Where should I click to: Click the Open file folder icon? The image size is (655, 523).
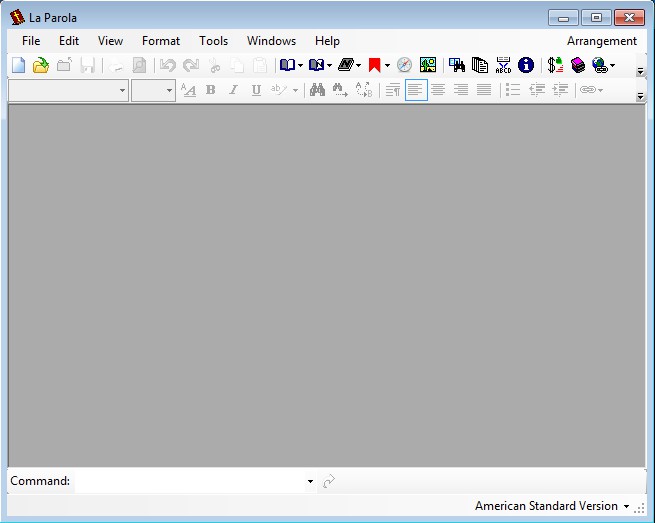[40, 65]
